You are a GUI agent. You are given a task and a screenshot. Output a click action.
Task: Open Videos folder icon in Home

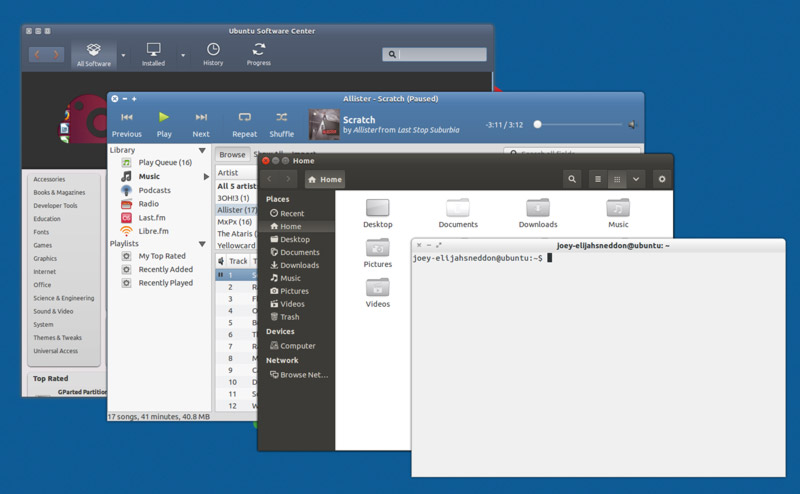[378, 293]
